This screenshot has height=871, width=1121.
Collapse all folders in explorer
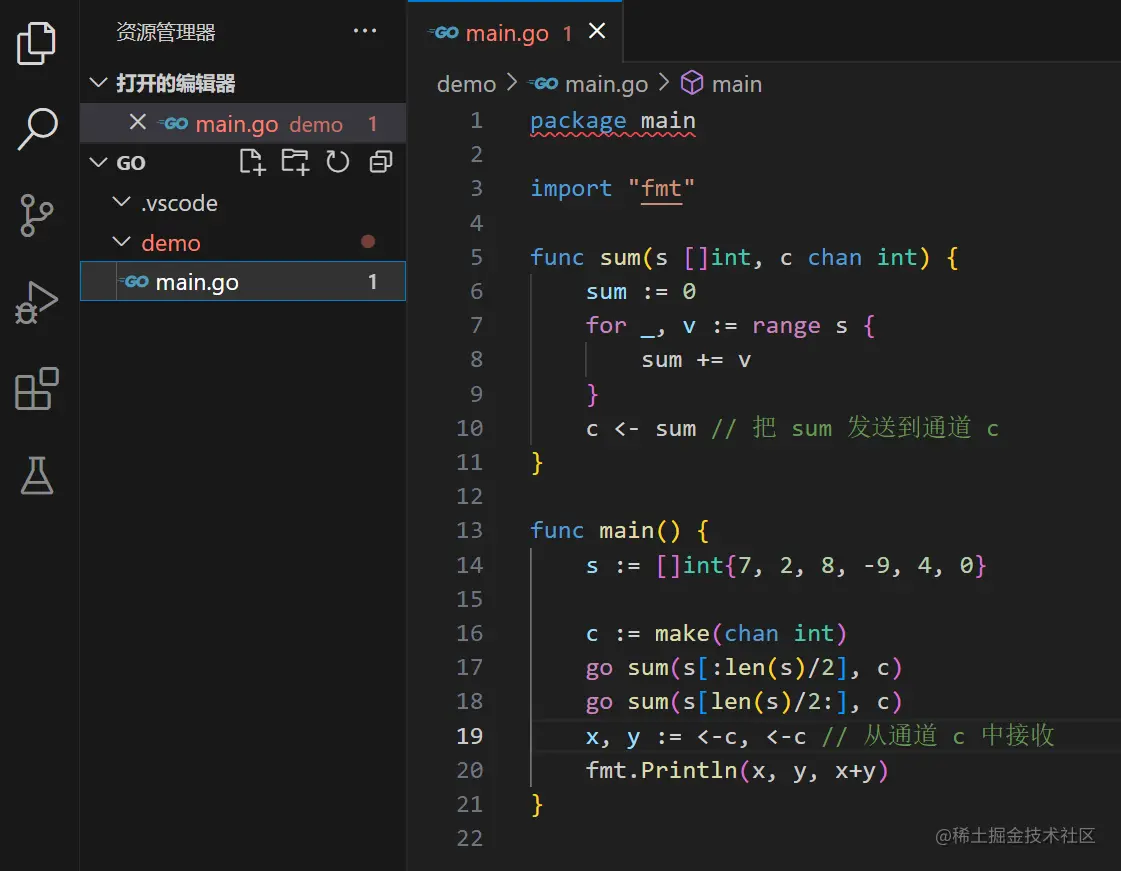(x=381, y=162)
